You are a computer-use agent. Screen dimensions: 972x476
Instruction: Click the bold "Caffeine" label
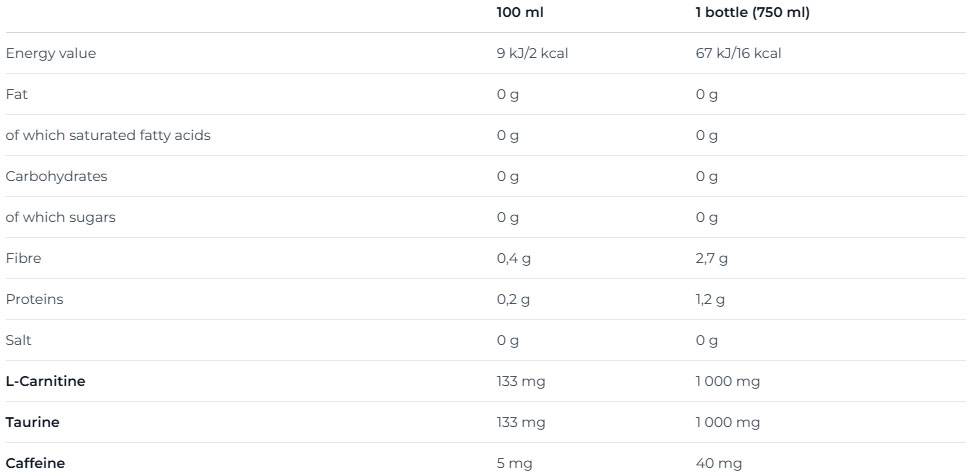tap(36, 464)
